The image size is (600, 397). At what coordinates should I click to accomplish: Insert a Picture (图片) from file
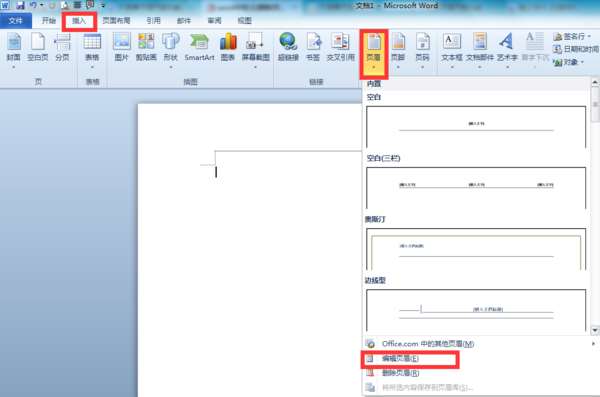point(122,48)
